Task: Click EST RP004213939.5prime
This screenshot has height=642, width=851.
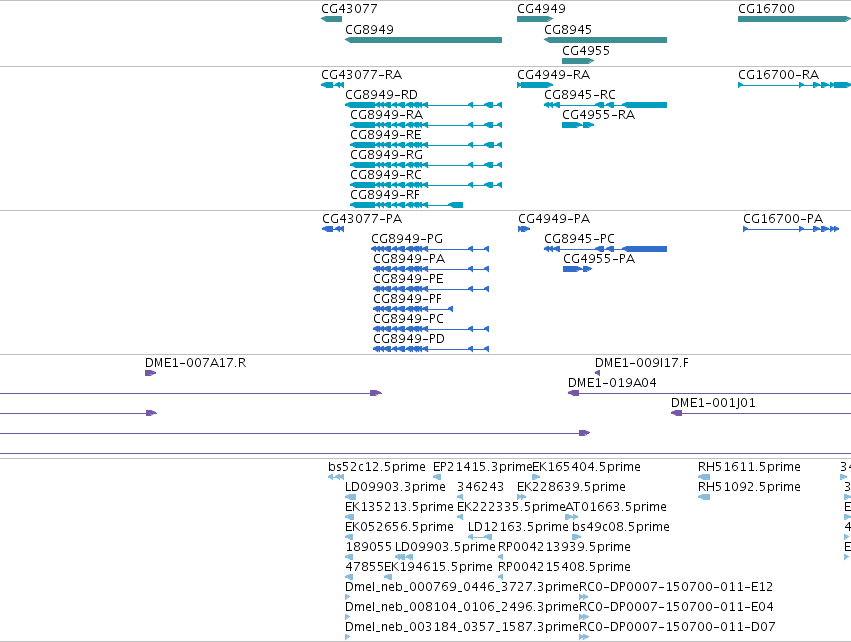Action: (500, 557)
